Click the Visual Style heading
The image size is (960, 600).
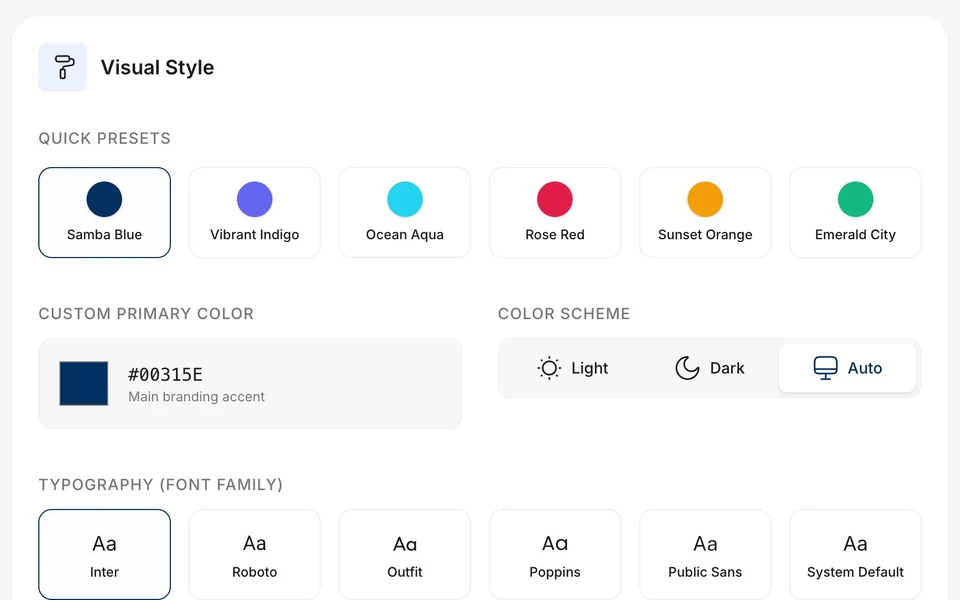click(x=157, y=67)
